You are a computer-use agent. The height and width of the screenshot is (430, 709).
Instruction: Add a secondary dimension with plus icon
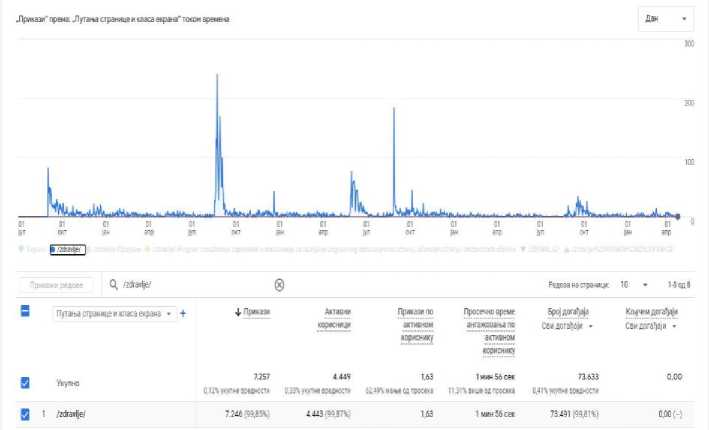click(x=183, y=313)
